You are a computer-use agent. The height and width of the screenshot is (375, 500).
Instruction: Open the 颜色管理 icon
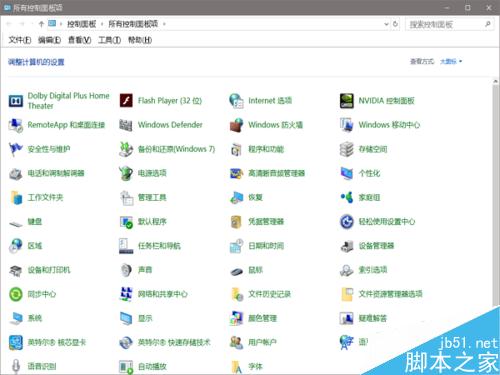pyautogui.click(x=236, y=318)
